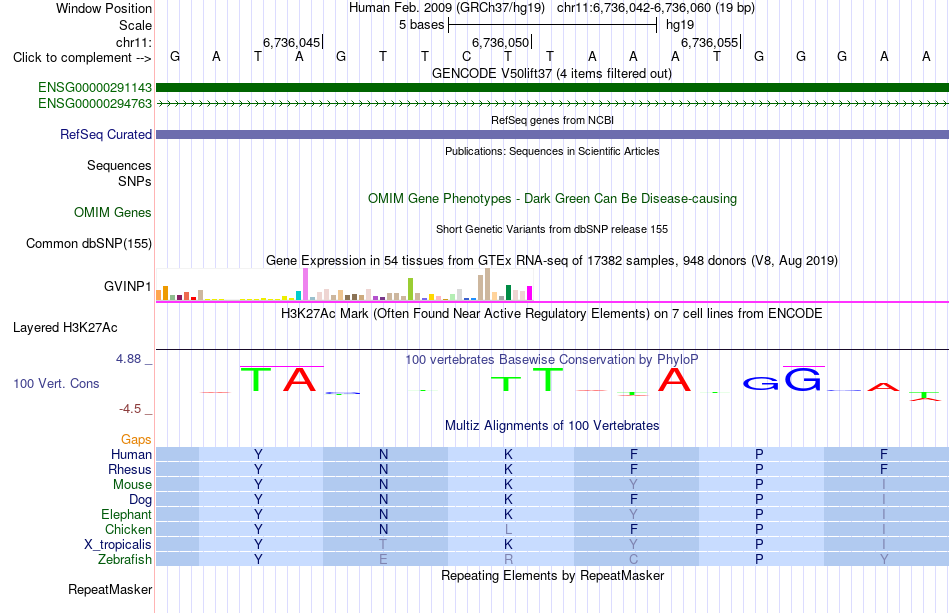The image size is (950, 613).
Task: Click the L residue in the Chicken row
Action: click(508, 529)
